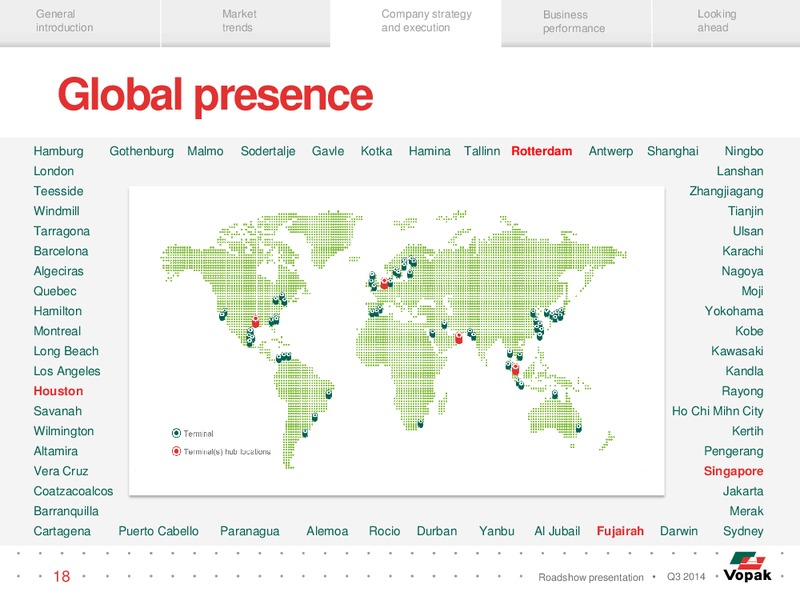Click the Los Angeles city name

(x=67, y=371)
